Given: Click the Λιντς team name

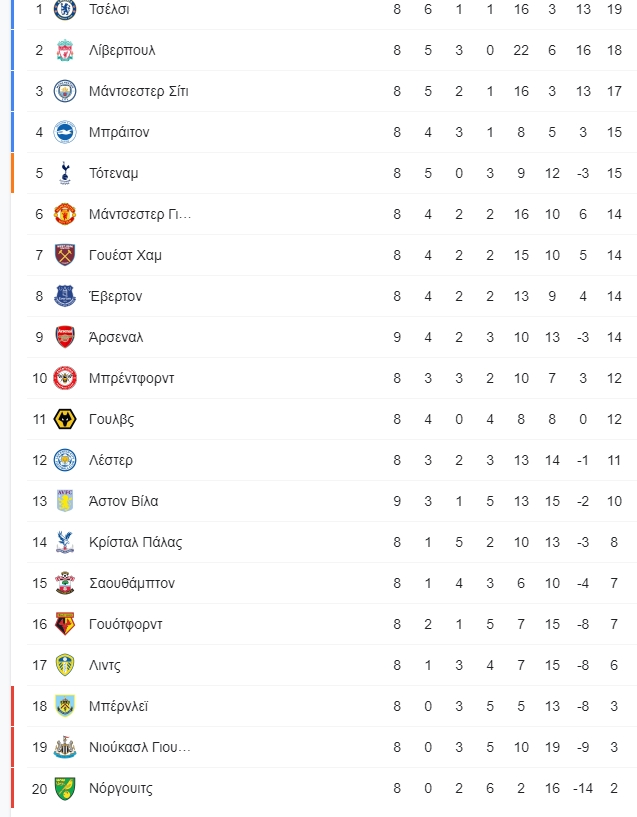Looking at the screenshot, I should tap(104, 665).
